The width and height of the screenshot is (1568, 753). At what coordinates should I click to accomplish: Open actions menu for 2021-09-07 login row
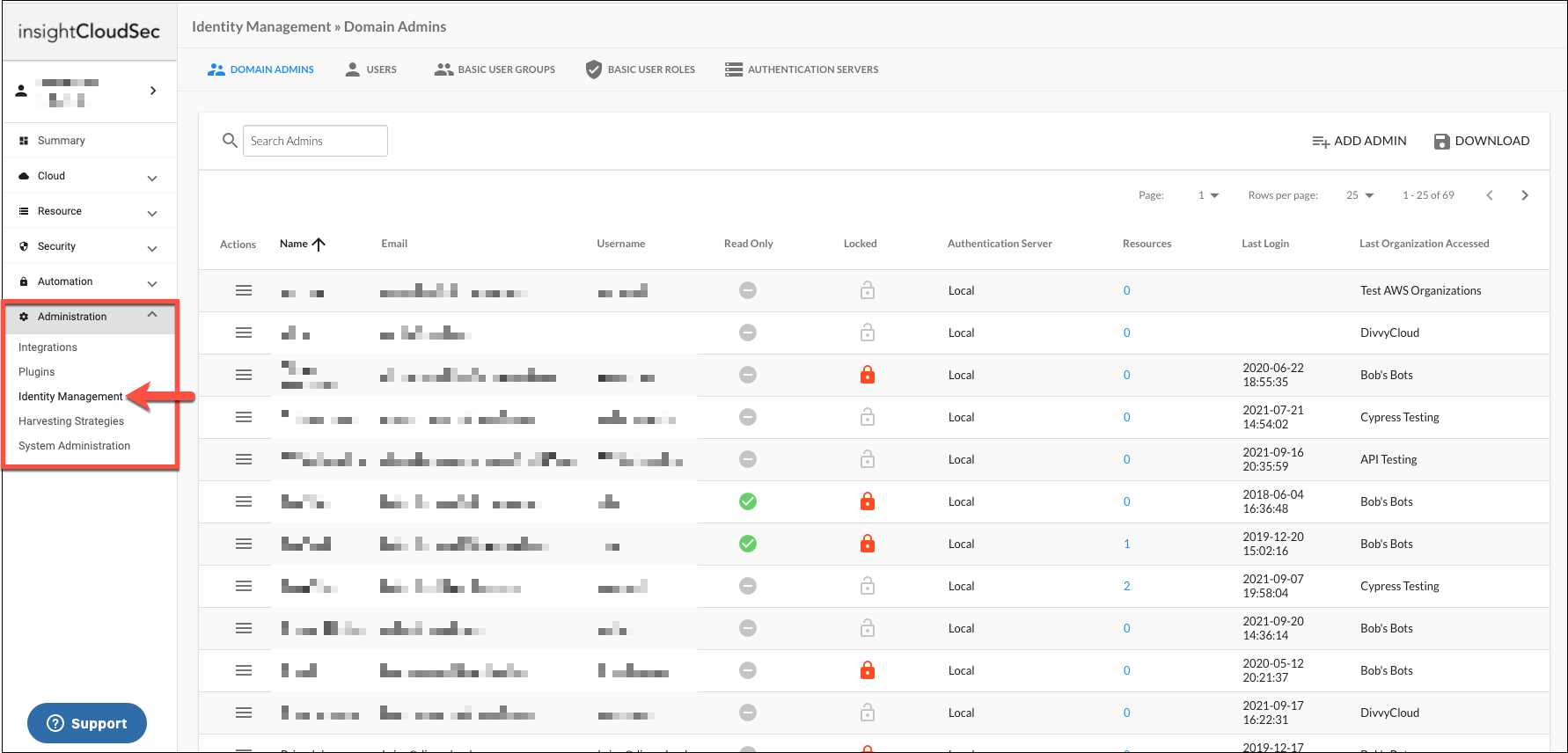pos(244,586)
